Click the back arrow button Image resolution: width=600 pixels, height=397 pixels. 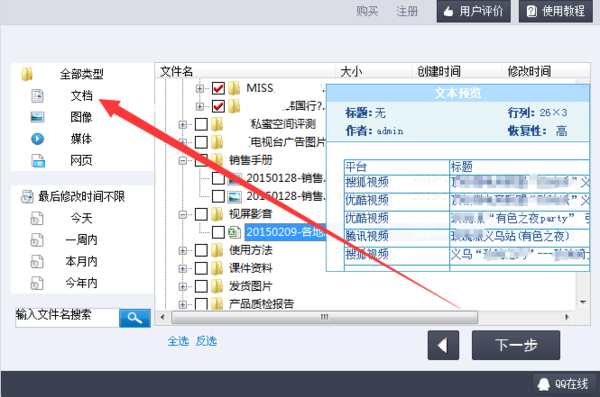coord(443,345)
